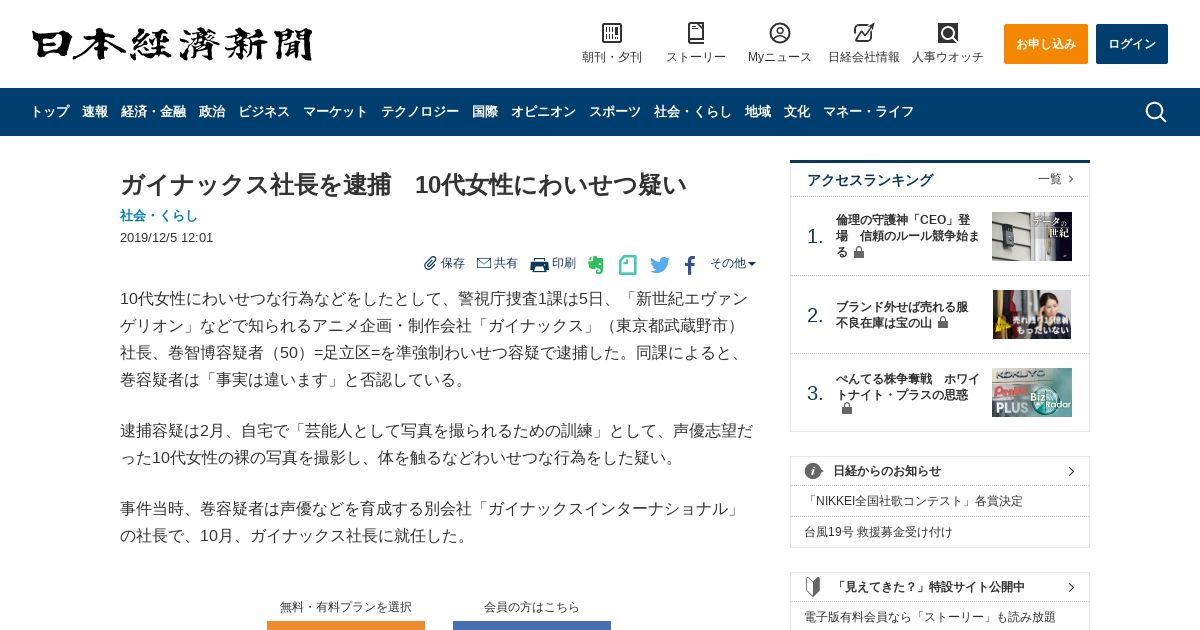Viewport: 1200px width, 630px height.
Task: Open 倫理の守護神「CEO」登場 ranking article
Action: coord(908,235)
